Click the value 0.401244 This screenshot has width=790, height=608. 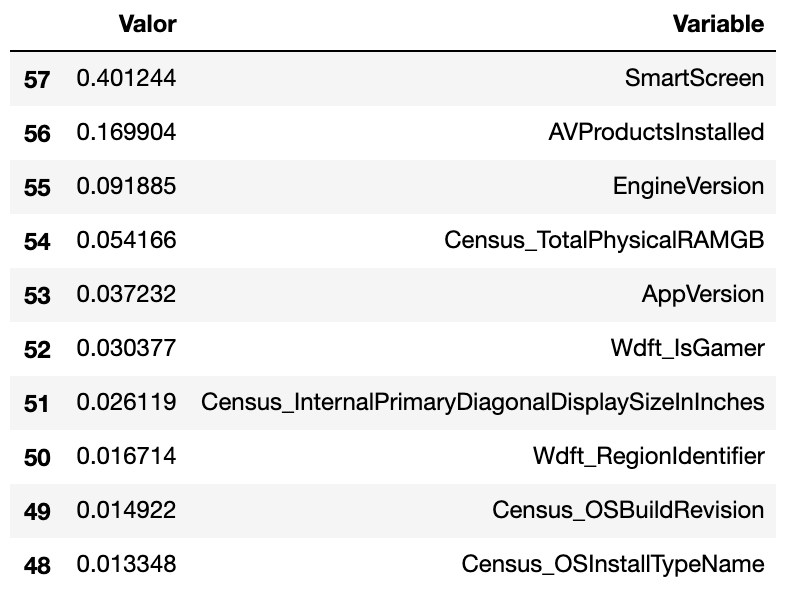point(126,78)
